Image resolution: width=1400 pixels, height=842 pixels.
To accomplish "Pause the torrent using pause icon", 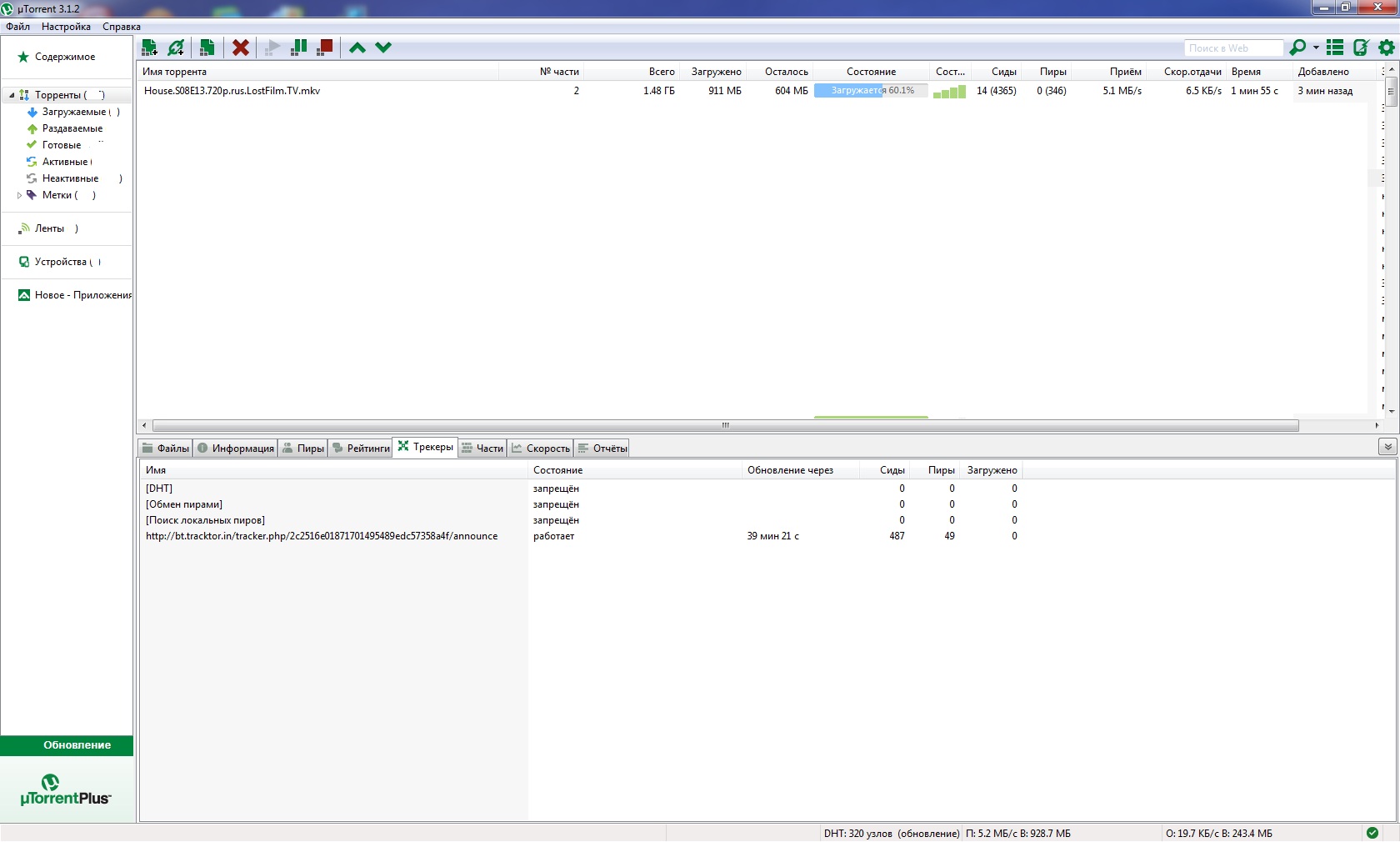I will pyautogui.click(x=298, y=48).
